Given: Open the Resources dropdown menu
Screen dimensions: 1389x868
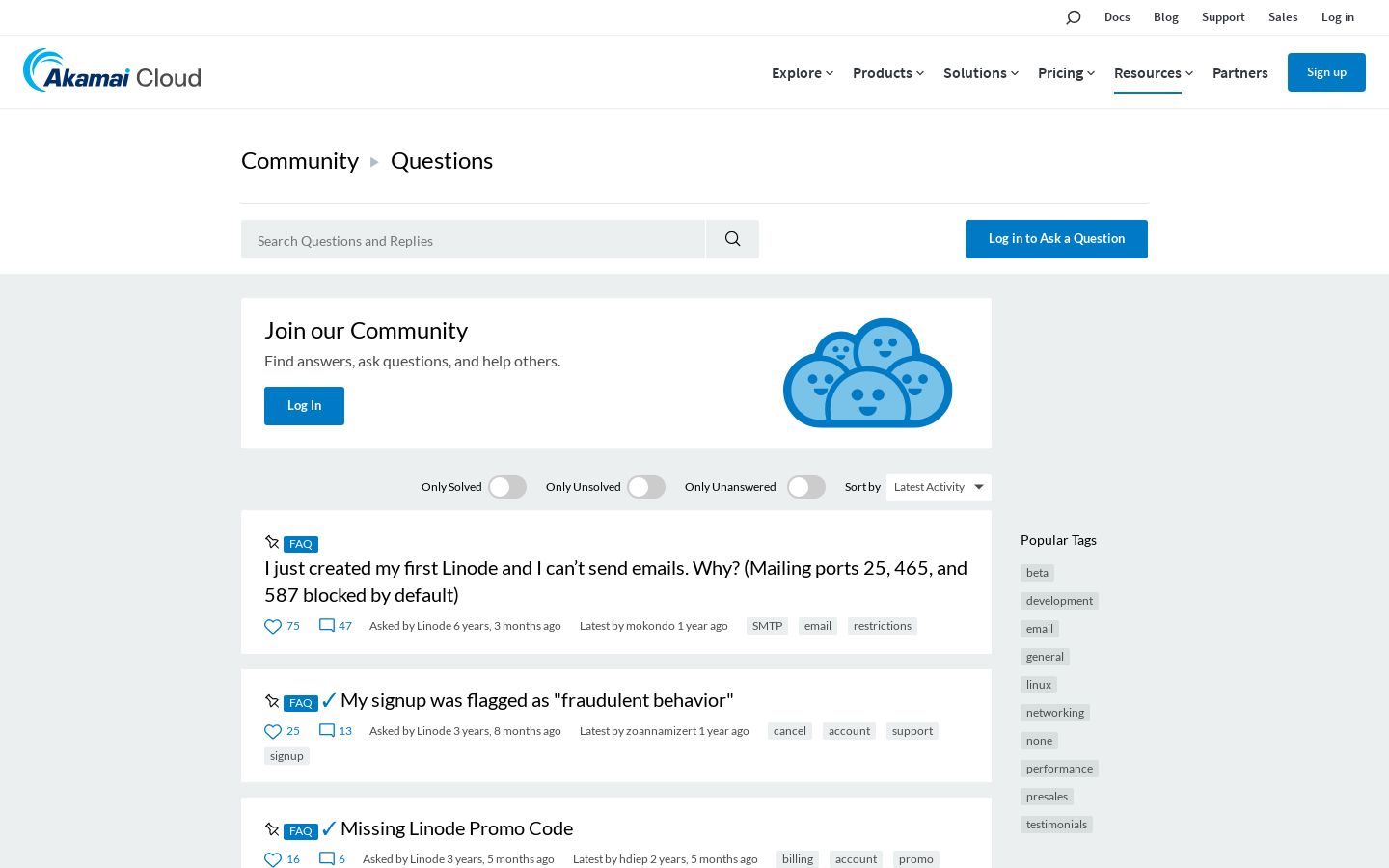Looking at the screenshot, I should coord(1154,73).
